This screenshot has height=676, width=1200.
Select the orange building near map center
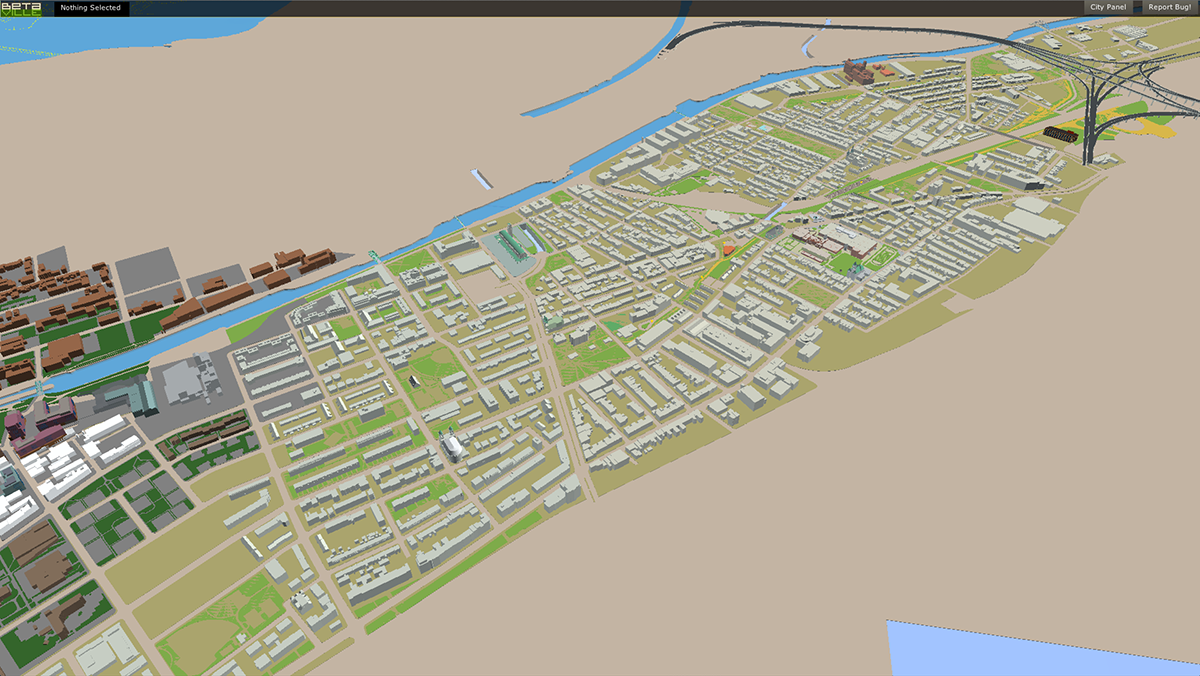(728, 247)
